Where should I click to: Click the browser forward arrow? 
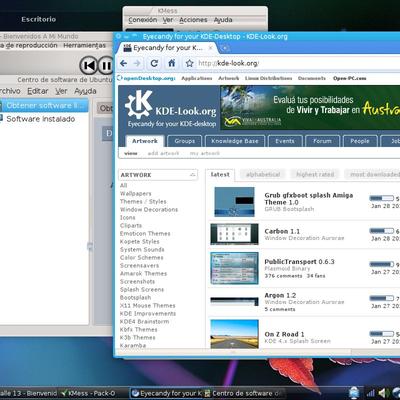coord(137,63)
